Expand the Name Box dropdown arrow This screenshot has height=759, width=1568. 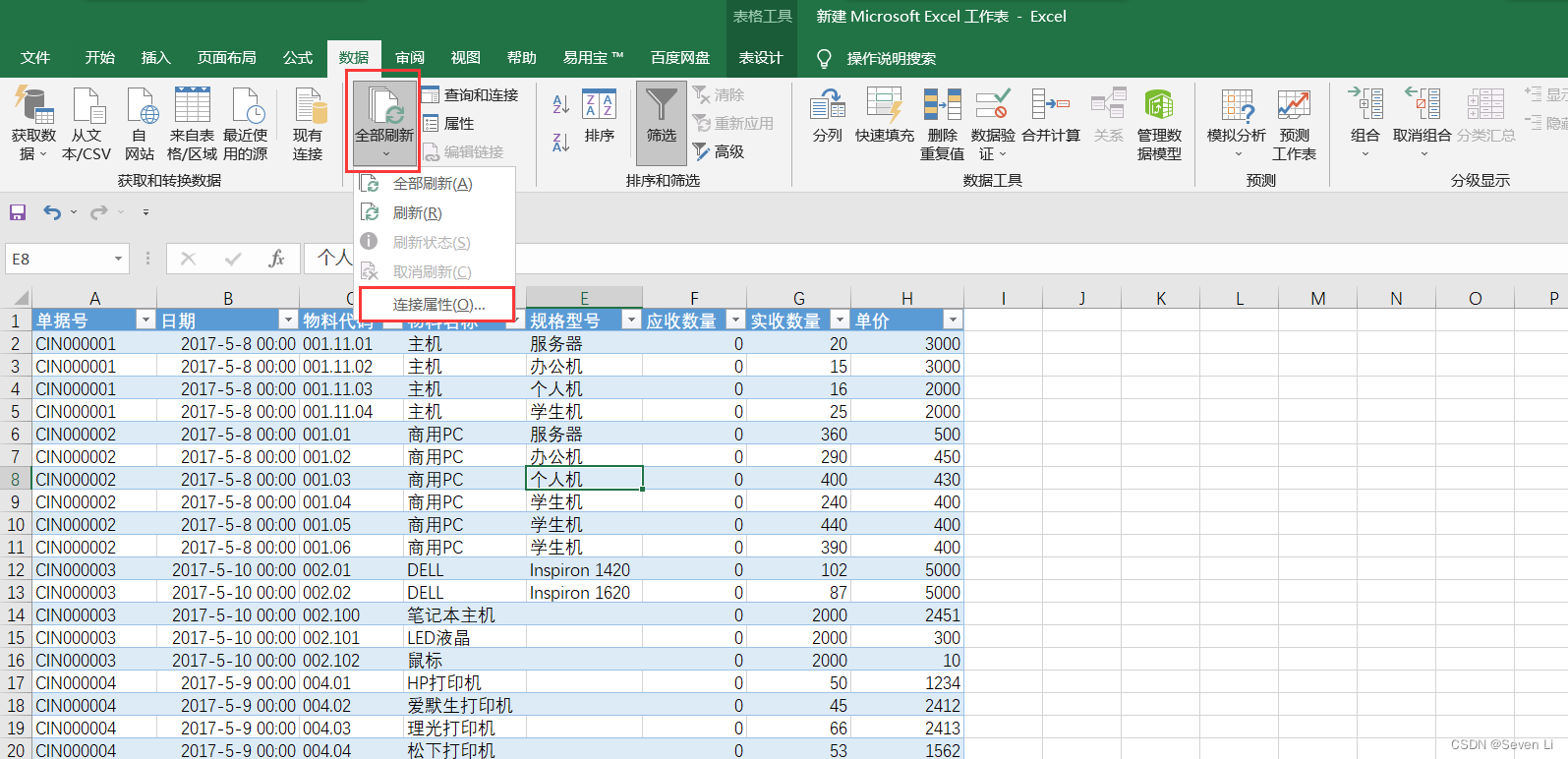coord(118,259)
